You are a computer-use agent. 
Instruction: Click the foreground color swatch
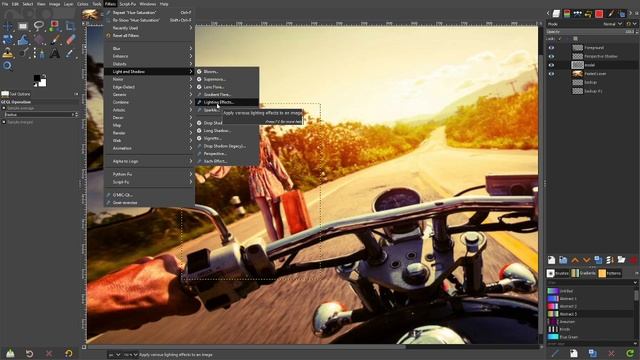point(37,78)
